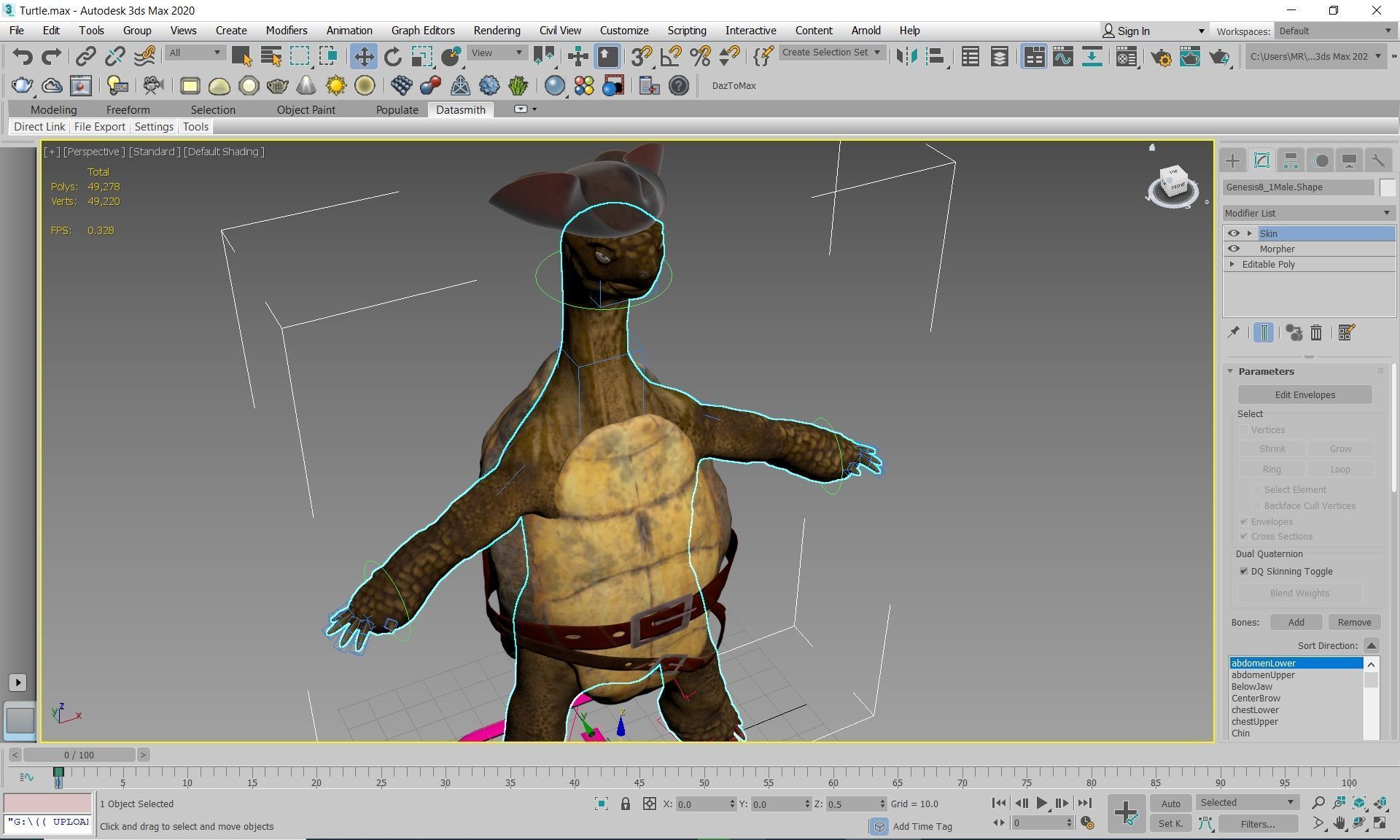Open the Motion command panel tab
Screen dimensions: 1400x840
pos(1320,160)
